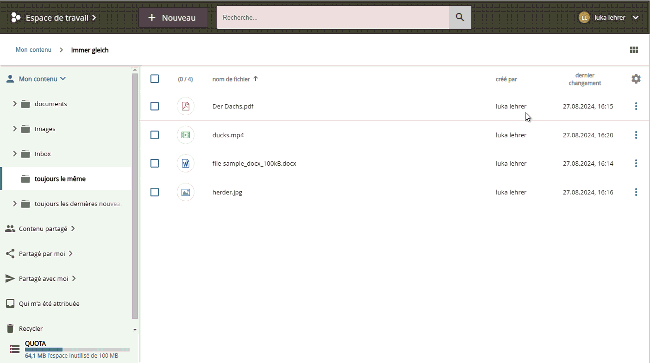Open Qui m'a été attribuée section

49,303
